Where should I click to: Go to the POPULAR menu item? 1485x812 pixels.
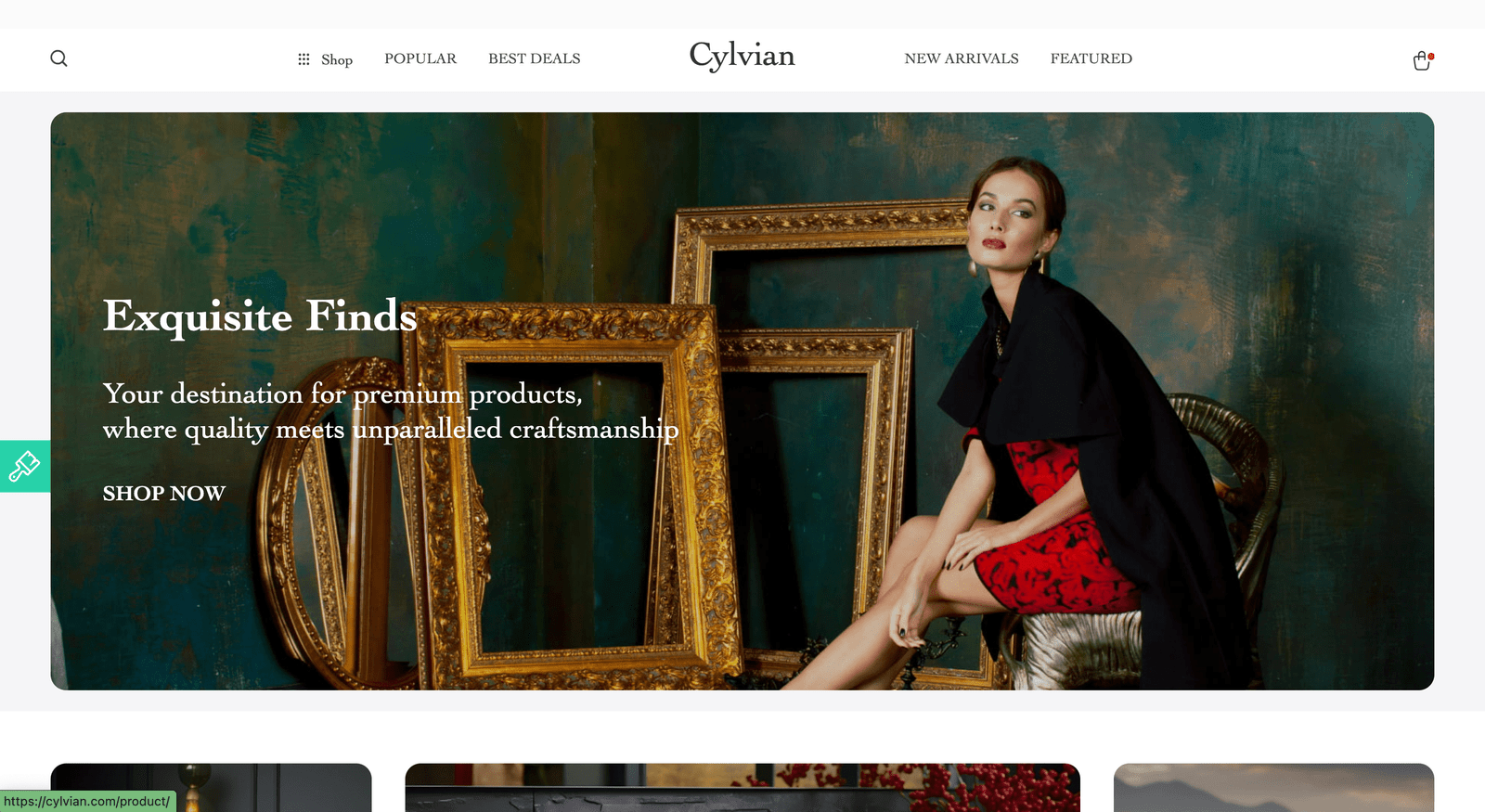[420, 58]
